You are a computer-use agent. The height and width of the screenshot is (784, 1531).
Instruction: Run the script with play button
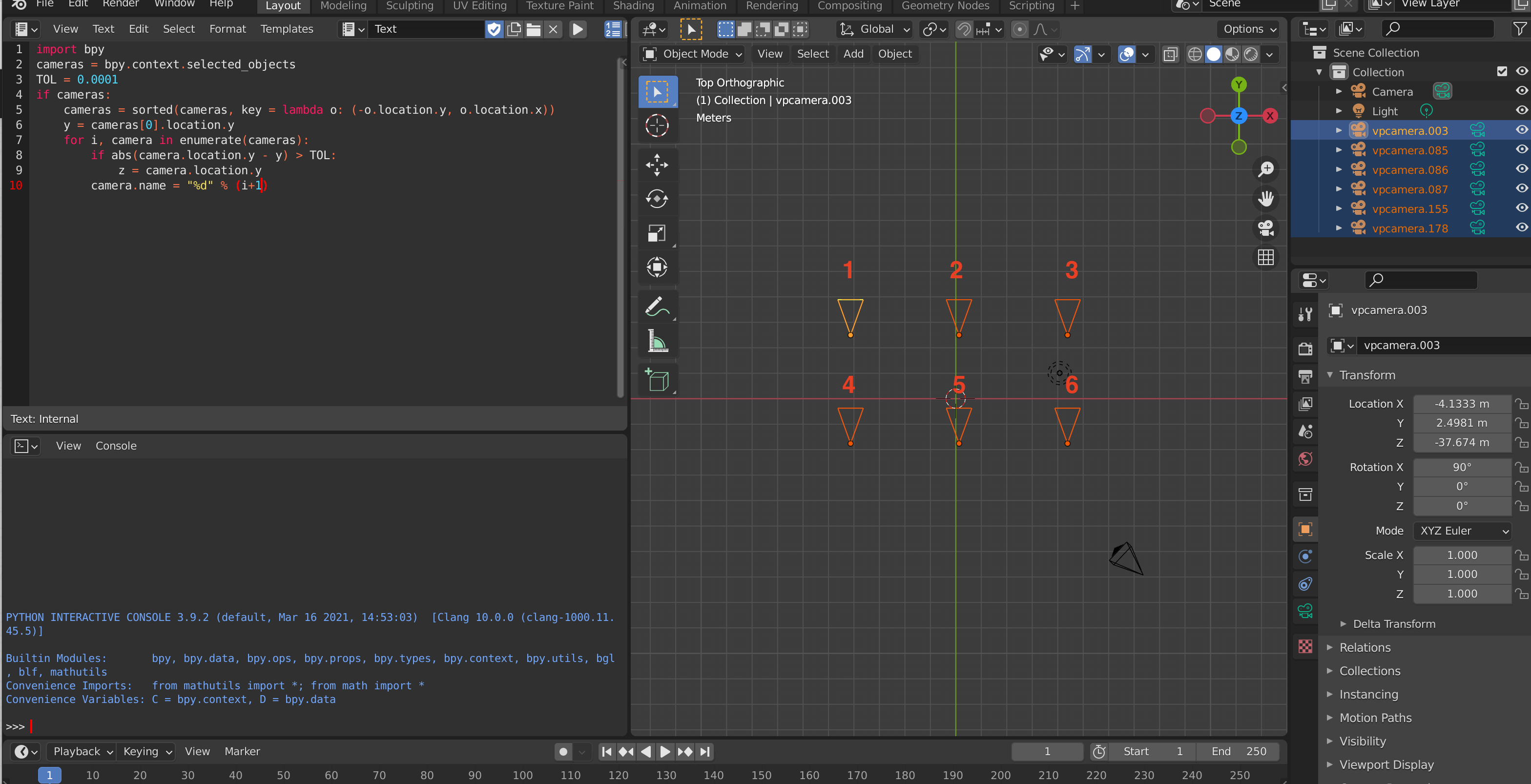pos(578,29)
